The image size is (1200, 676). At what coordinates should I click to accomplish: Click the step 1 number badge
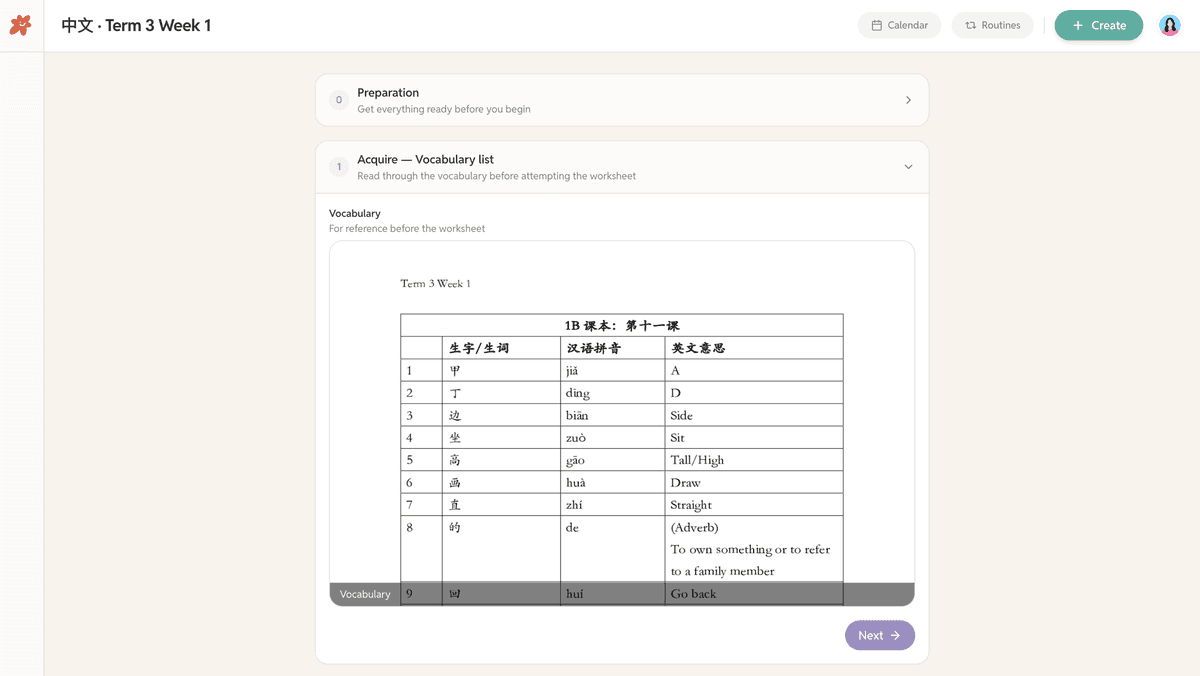[x=339, y=167]
